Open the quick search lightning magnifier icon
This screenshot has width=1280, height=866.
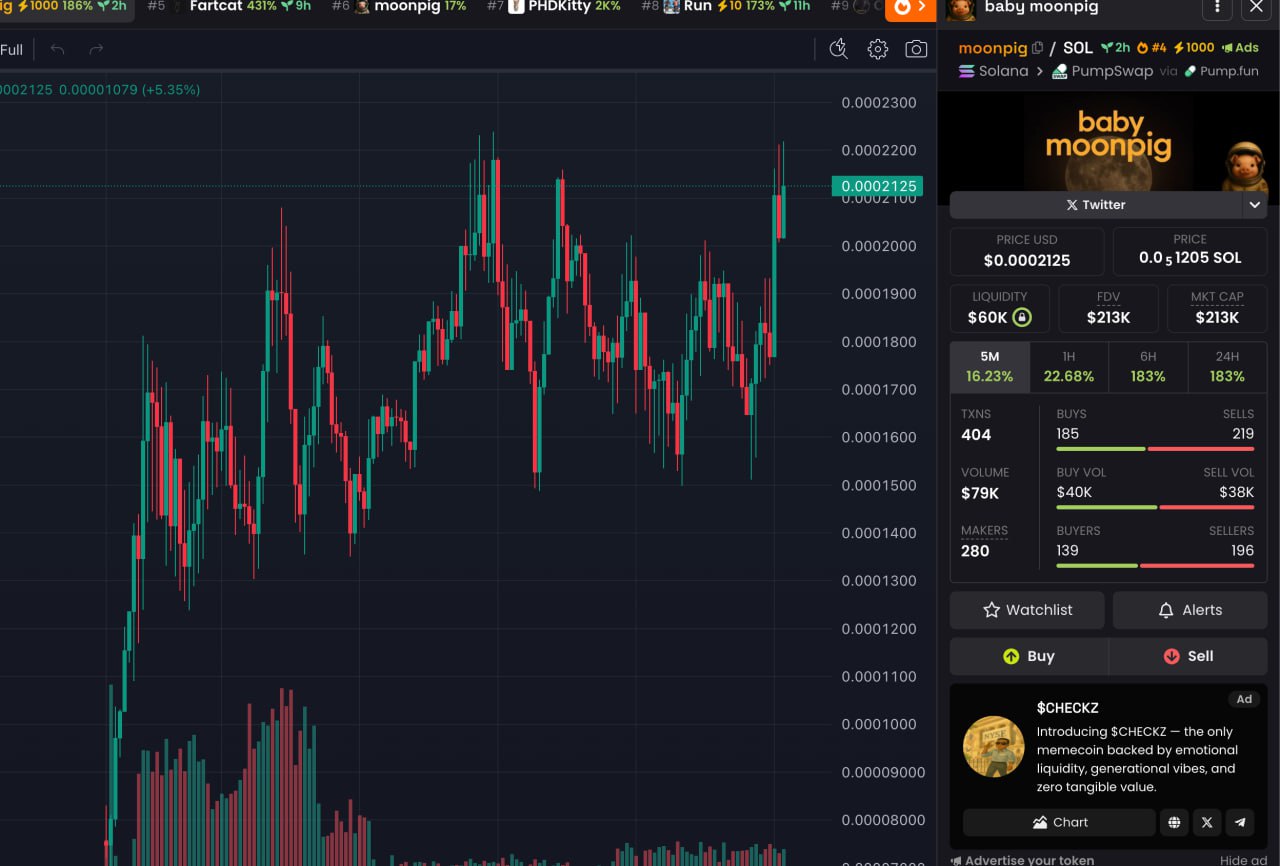[x=838, y=49]
